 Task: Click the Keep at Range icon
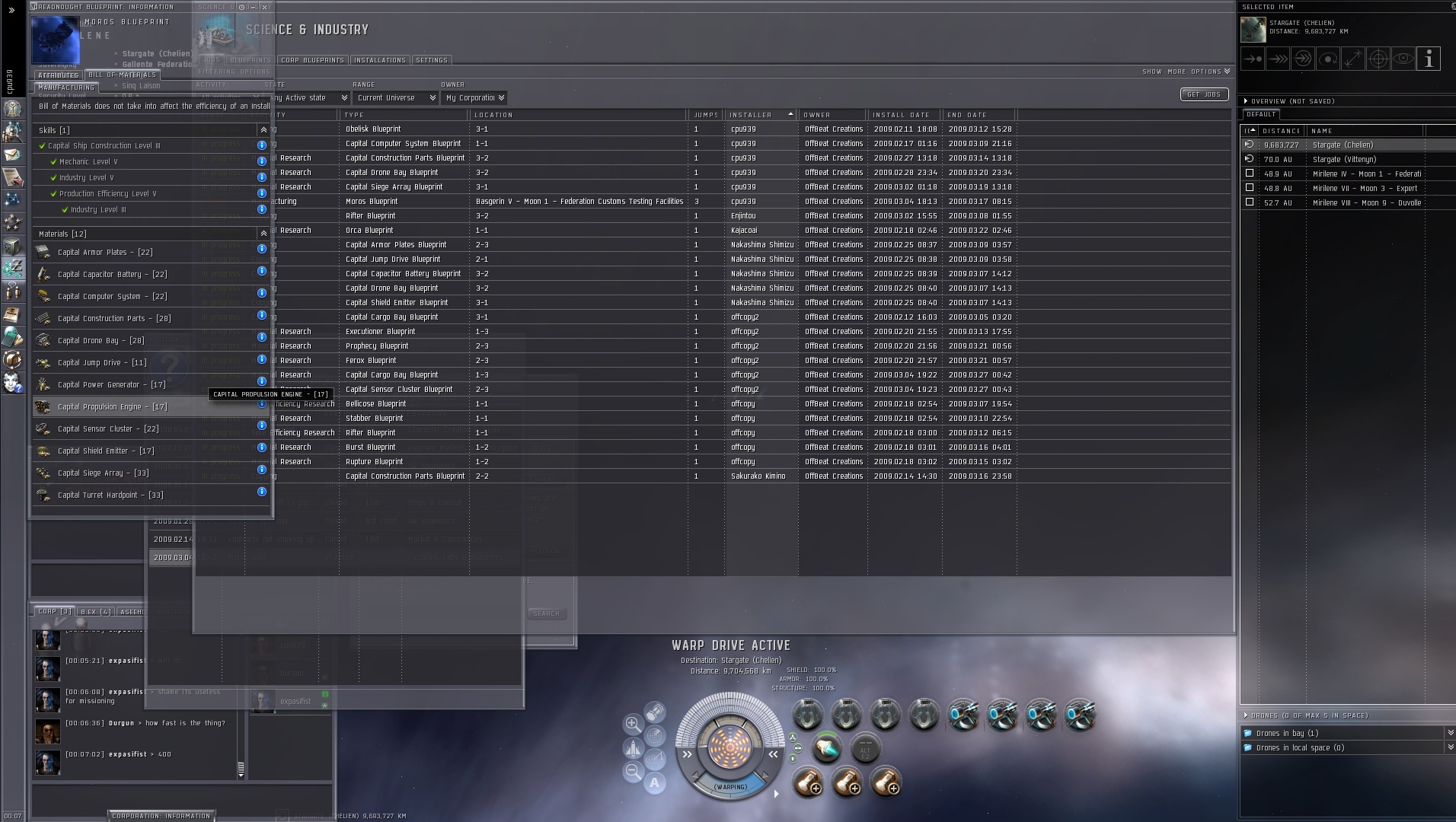1353,59
